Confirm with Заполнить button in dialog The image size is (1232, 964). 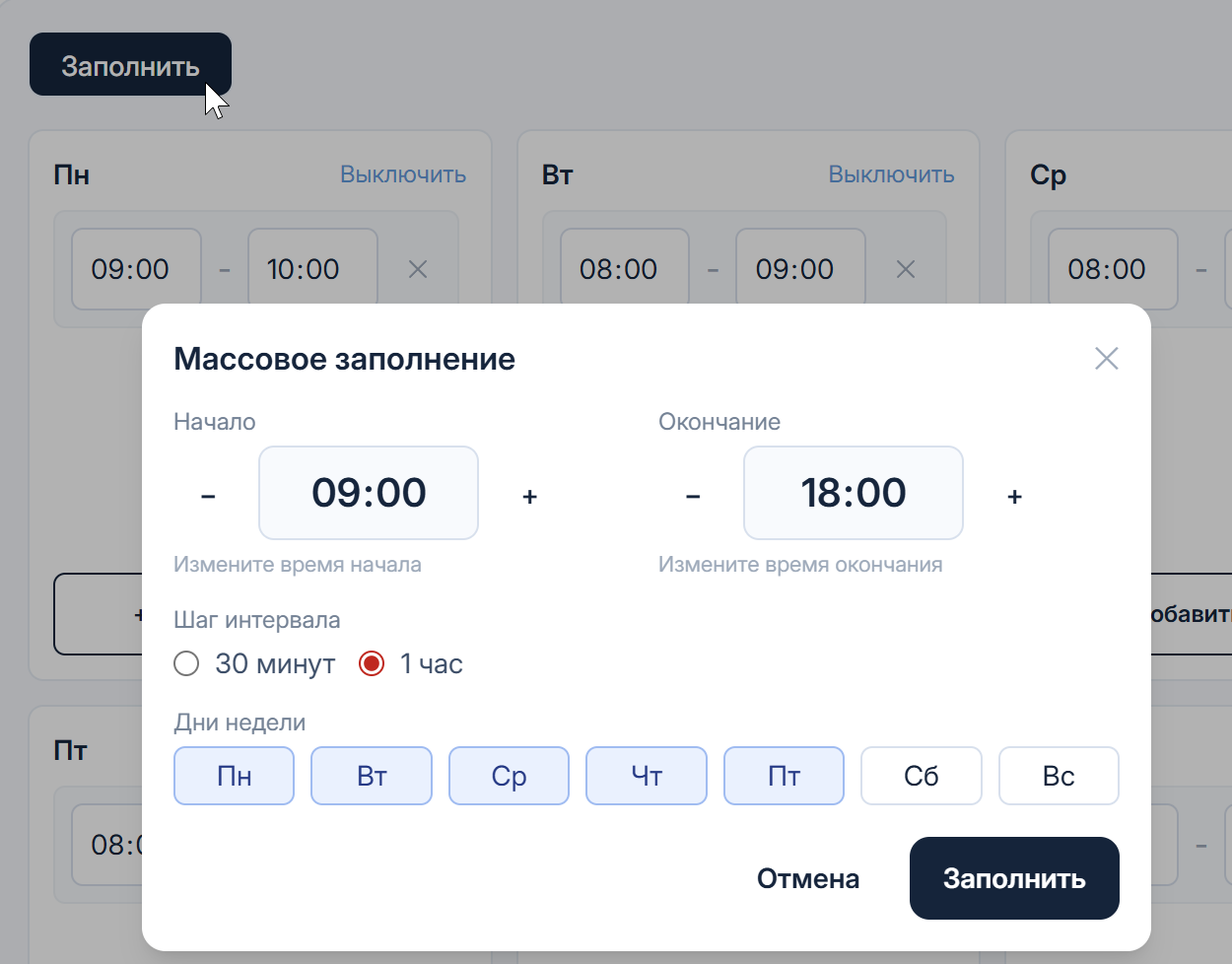point(1014,878)
